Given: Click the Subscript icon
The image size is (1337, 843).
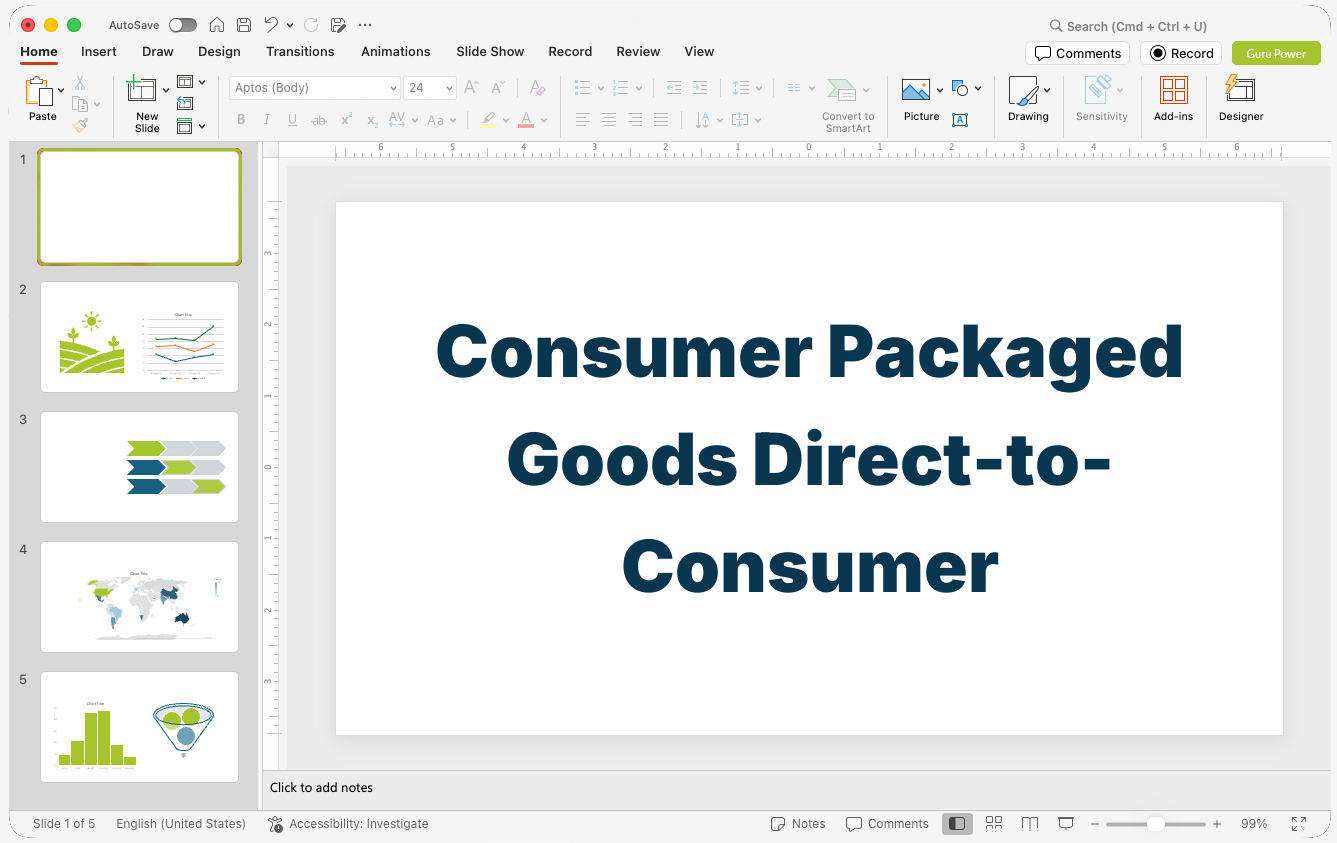Looking at the screenshot, I should point(372,120).
